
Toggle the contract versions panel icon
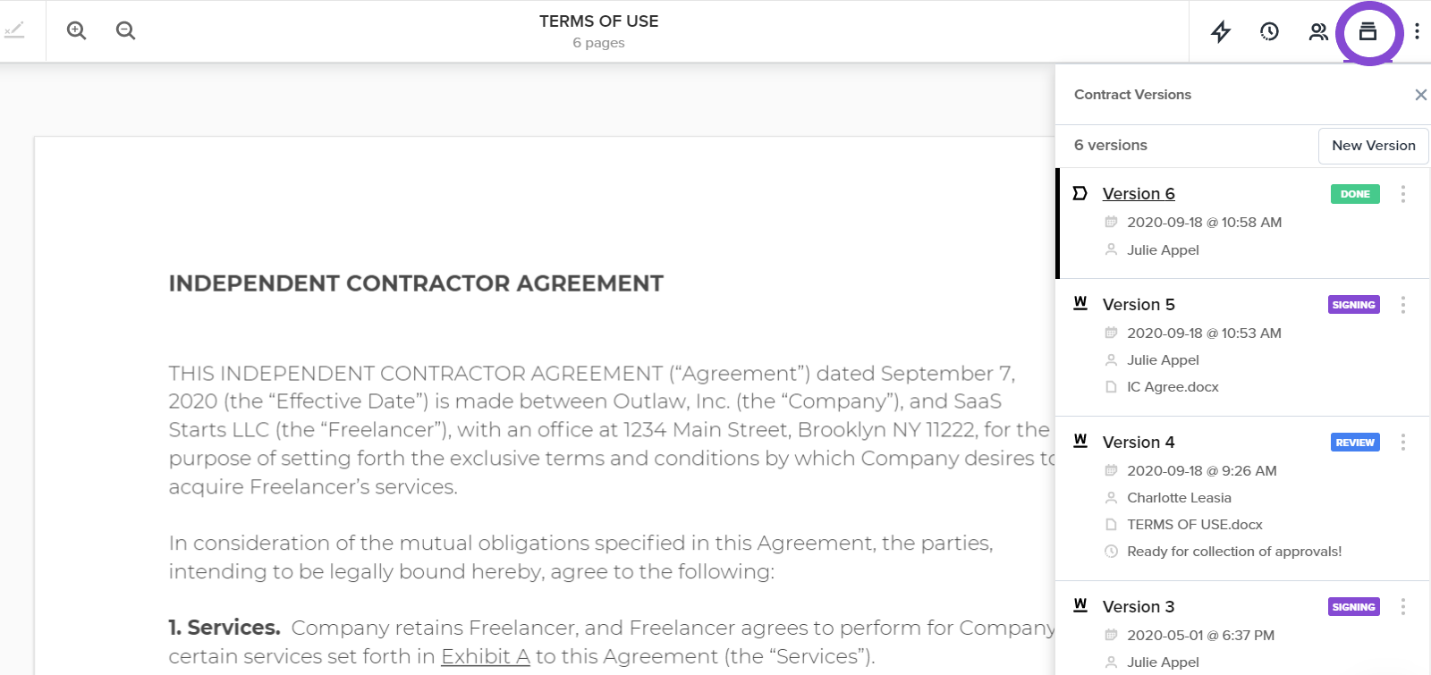coord(1367,31)
